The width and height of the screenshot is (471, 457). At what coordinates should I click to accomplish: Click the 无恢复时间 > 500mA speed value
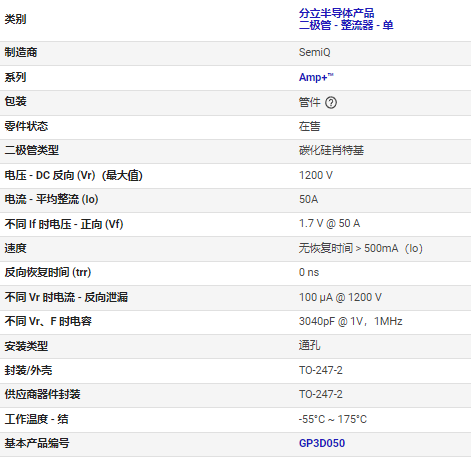(361, 248)
